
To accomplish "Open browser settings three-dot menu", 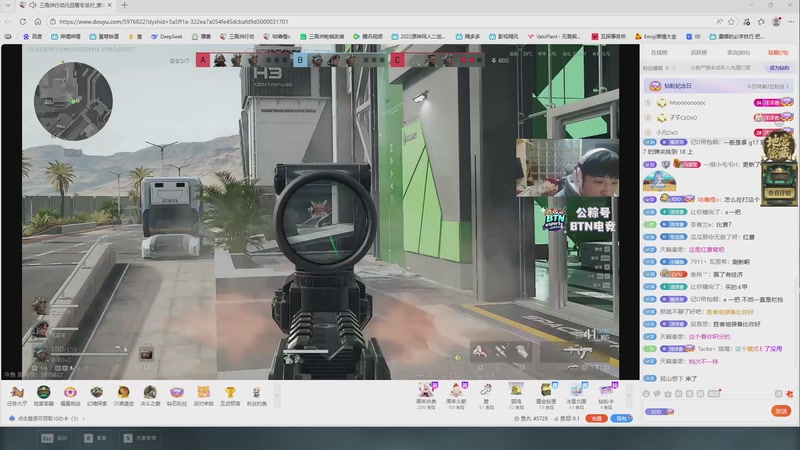I will point(791,21).
